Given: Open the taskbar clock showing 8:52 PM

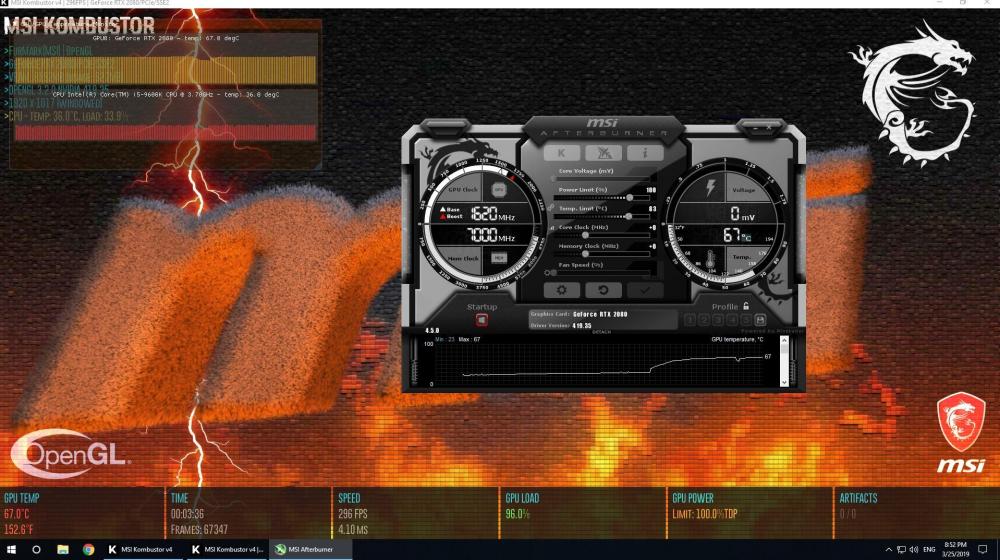Looking at the screenshot, I should [x=955, y=549].
